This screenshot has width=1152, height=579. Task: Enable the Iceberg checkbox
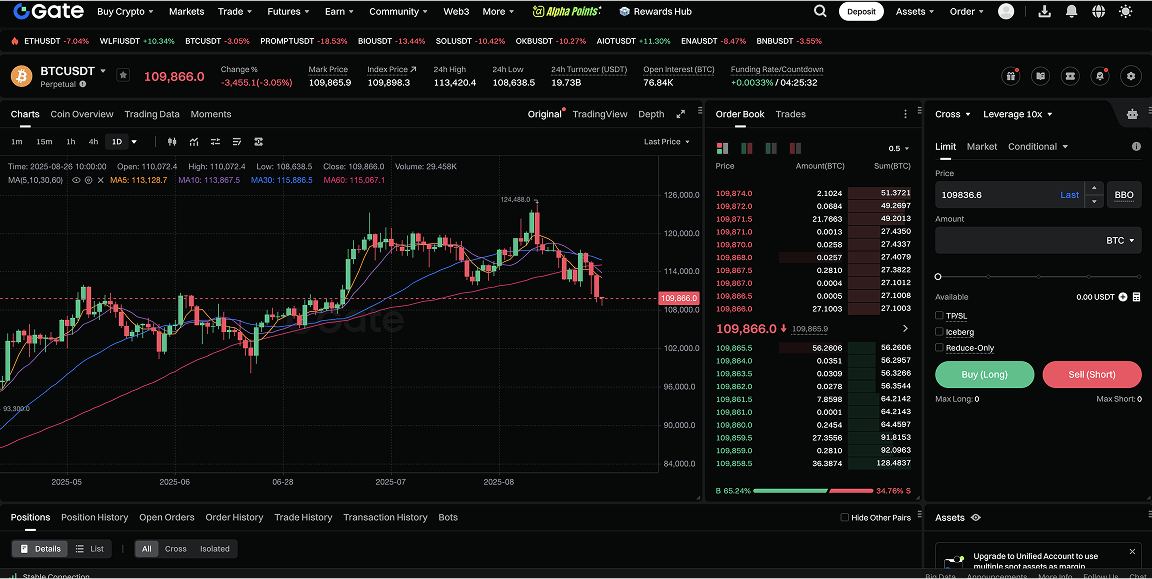939,331
